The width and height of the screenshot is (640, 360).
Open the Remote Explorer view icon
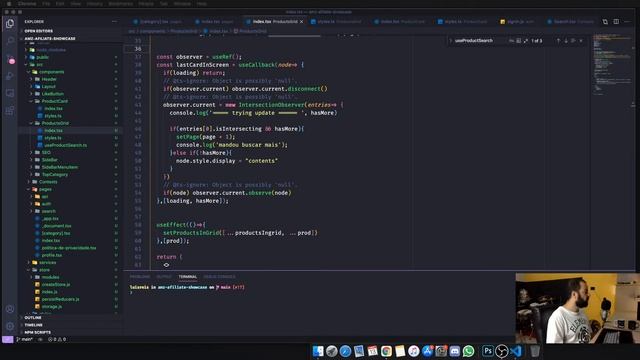pyautogui.click(x=10, y=93)
